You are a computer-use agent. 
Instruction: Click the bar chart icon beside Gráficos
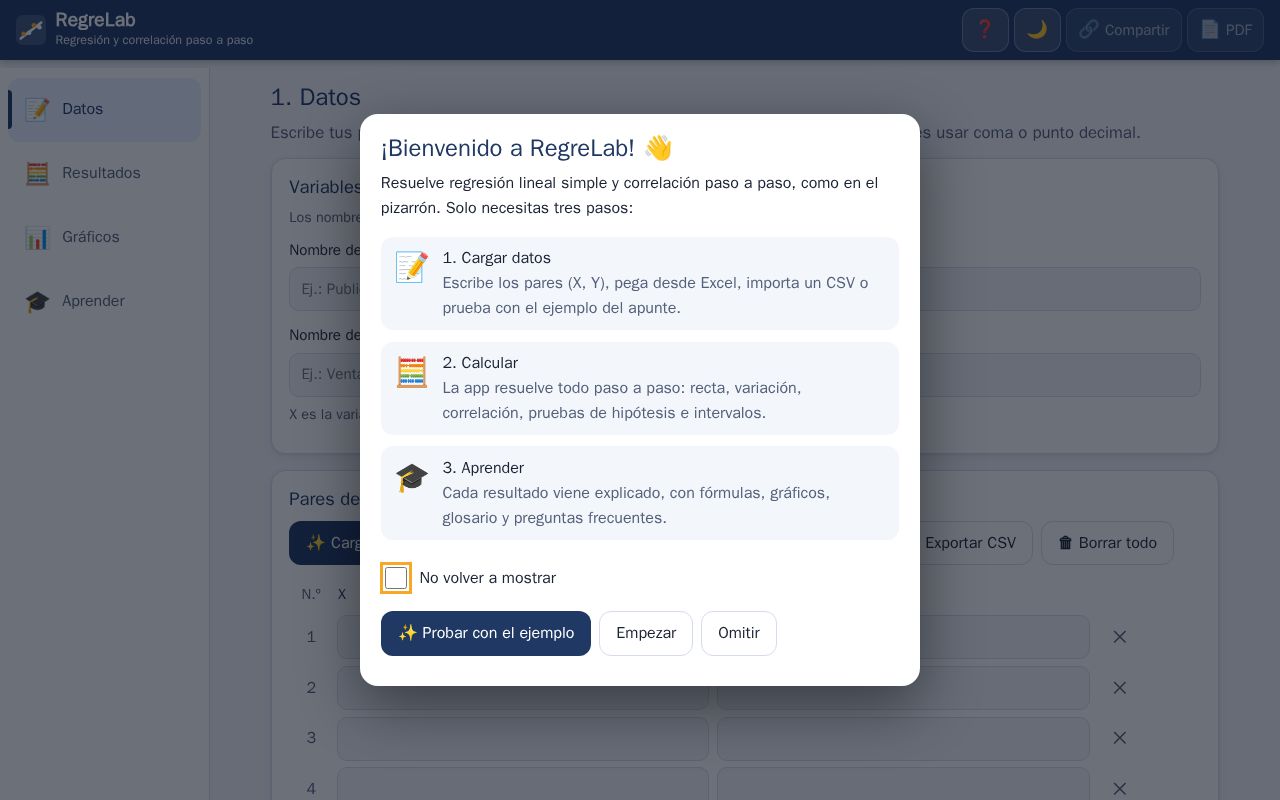[x=37, y=237]
